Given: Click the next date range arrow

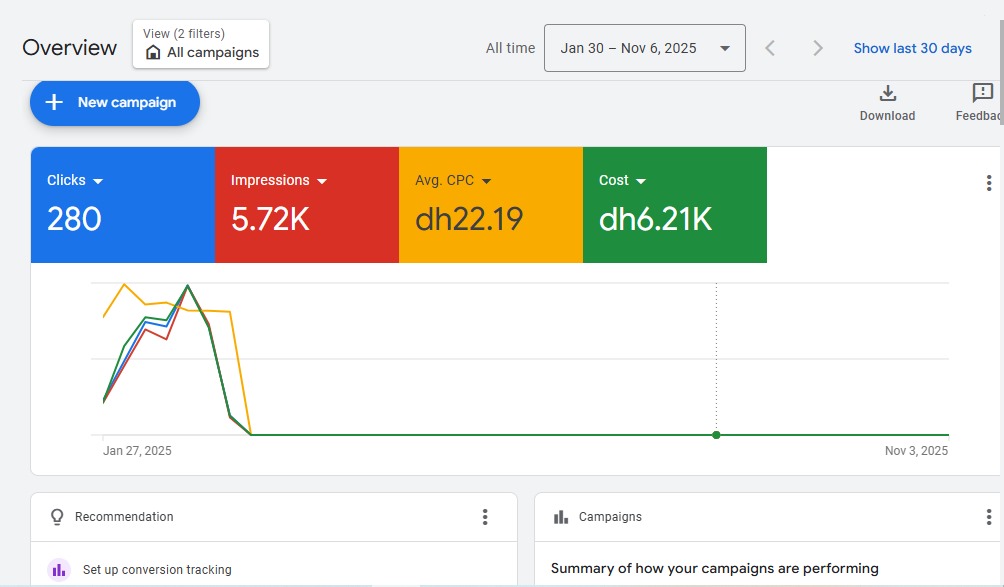Looking at the screenshot, I should click(817, 47).
